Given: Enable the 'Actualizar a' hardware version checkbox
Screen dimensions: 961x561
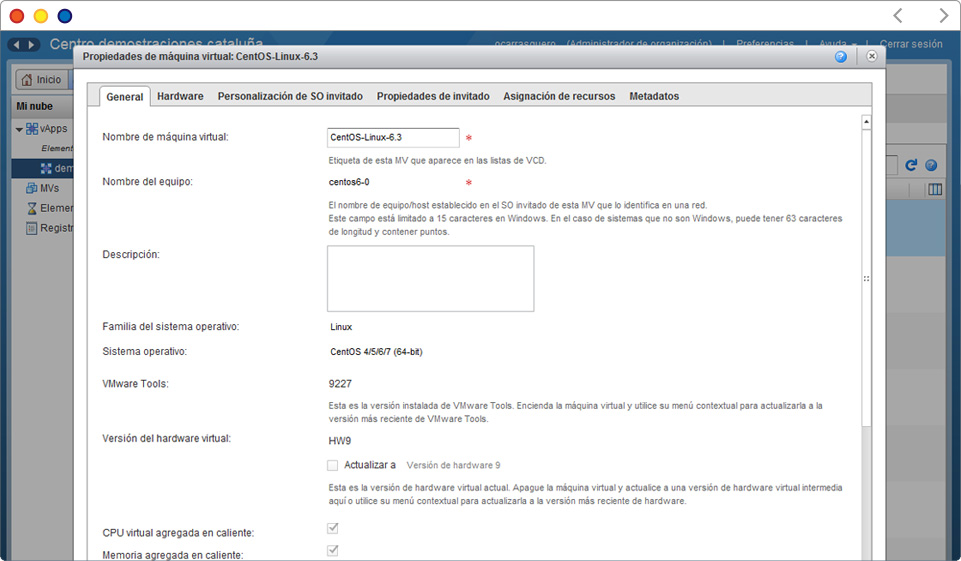Looking at the screenshot, I should pos(332,465).
